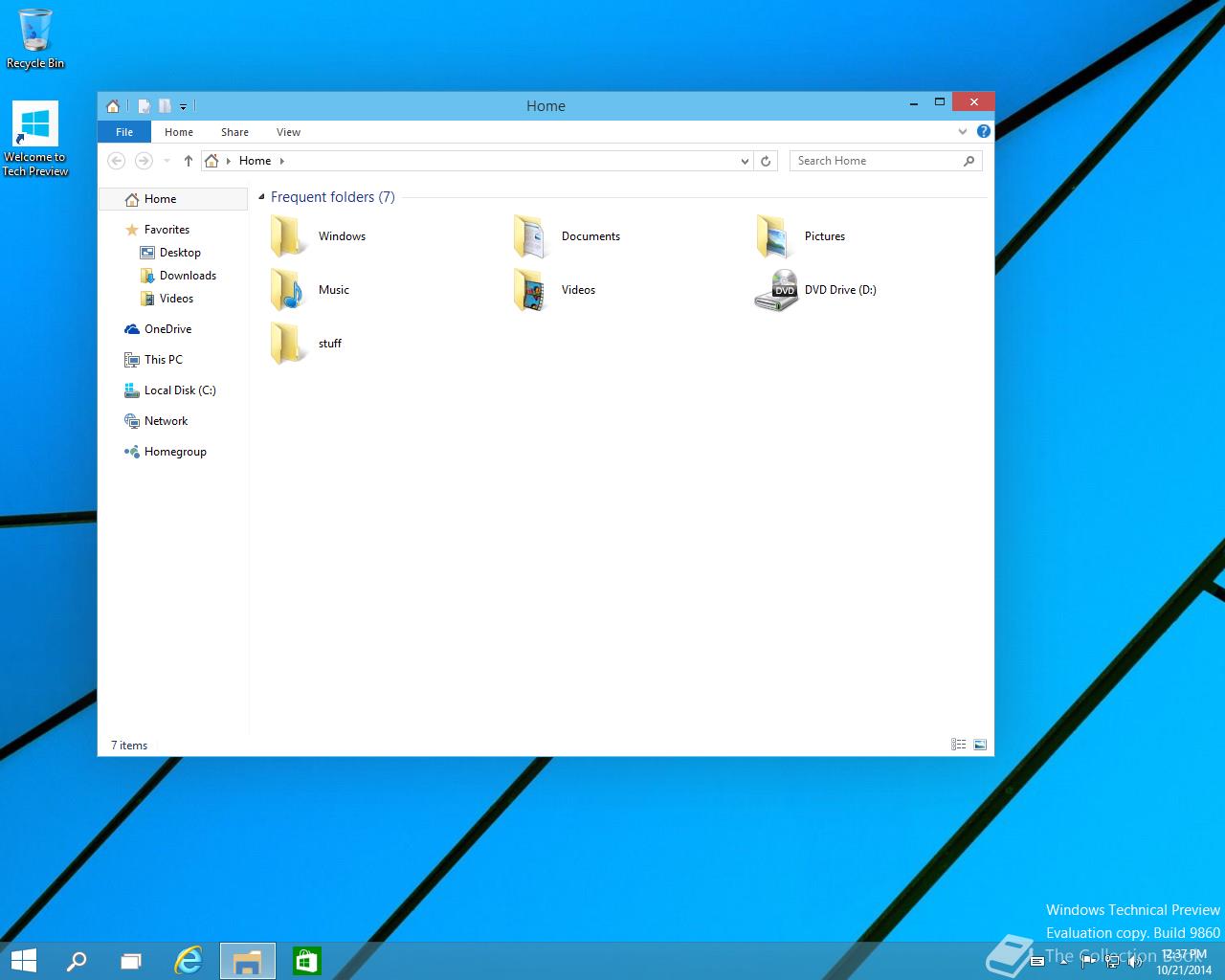Click the taskbar clock and date

tap(1184, 962)
